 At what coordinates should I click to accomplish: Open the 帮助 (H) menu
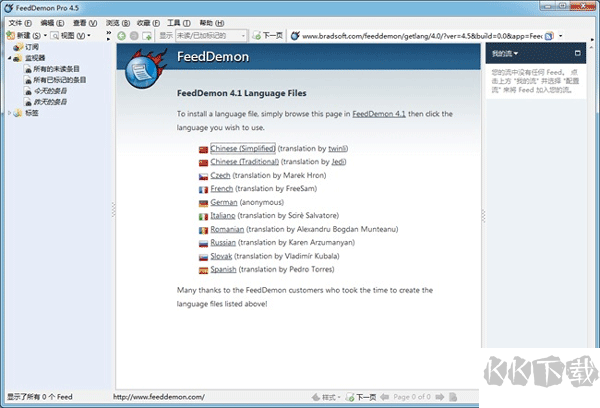click(212, 23)
